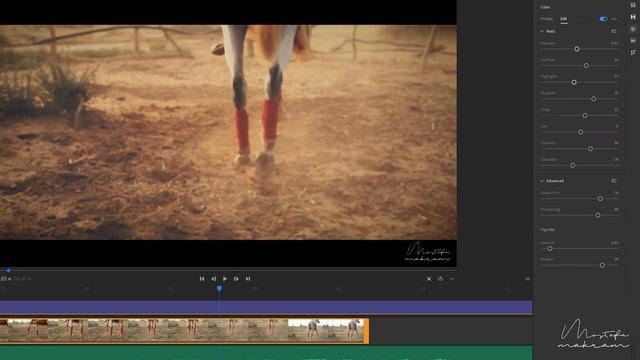Click the Faded Film value field

616,193
